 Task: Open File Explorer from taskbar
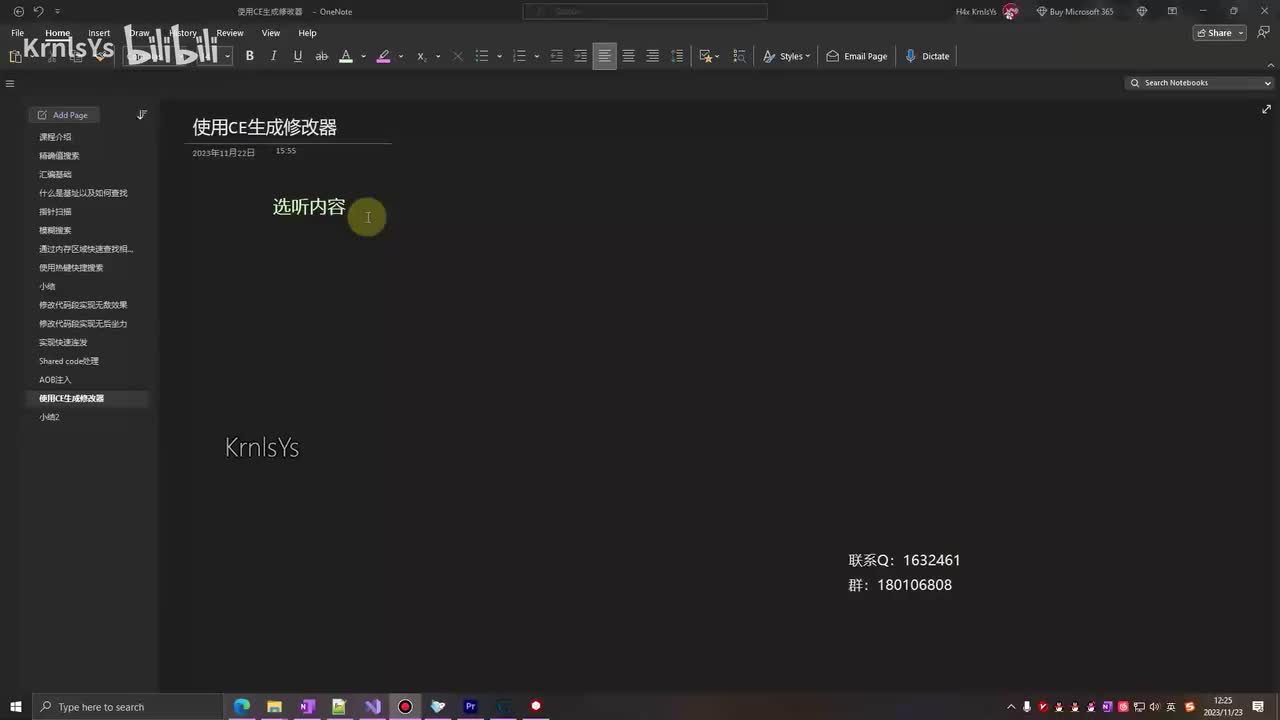click(274, 707)
